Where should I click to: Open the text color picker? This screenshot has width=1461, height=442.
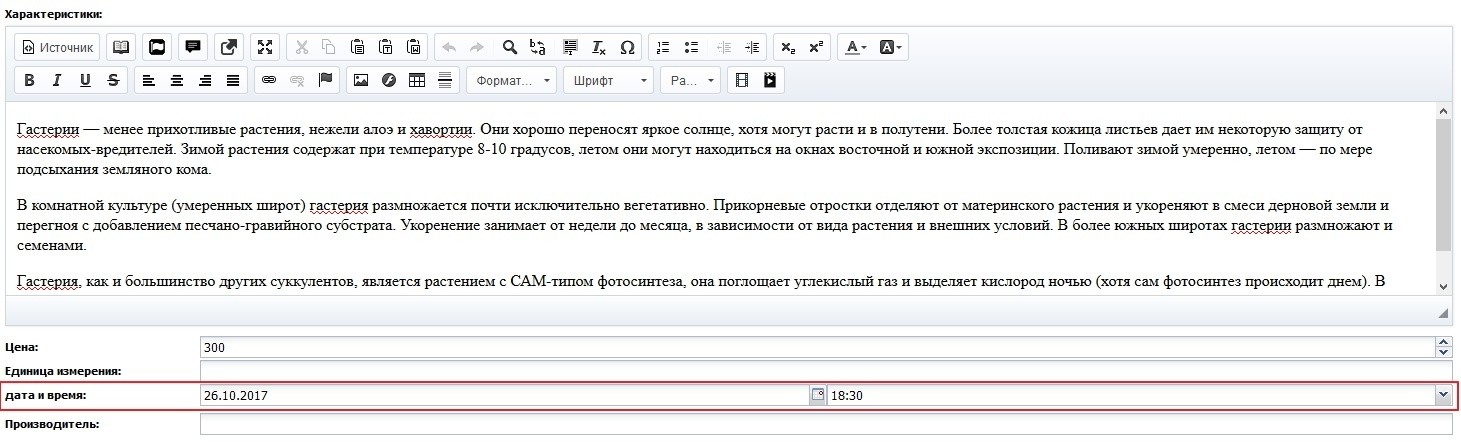(856, 47)
